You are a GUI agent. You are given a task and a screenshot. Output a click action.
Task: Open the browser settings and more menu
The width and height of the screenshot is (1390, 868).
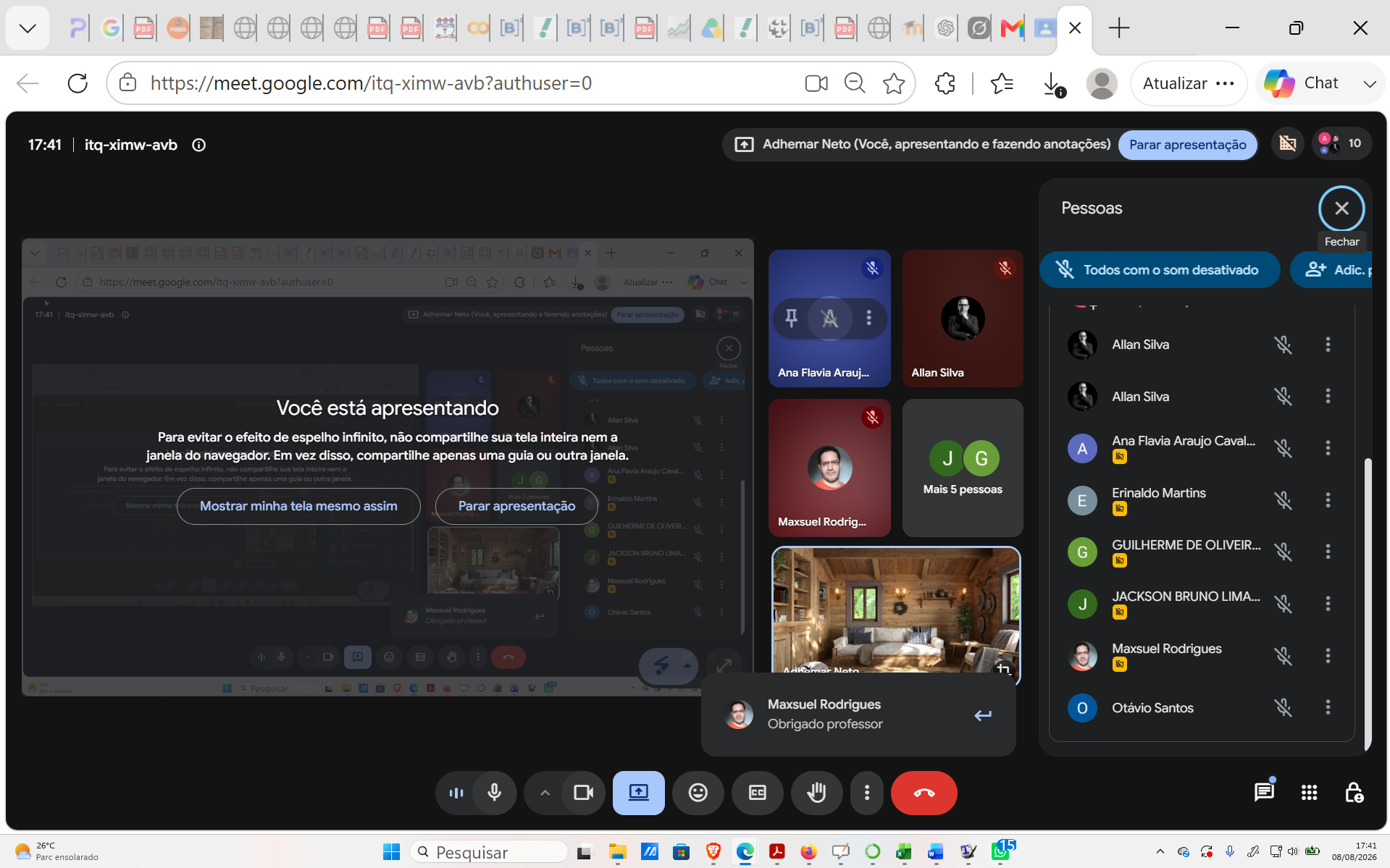point(1225,83)
